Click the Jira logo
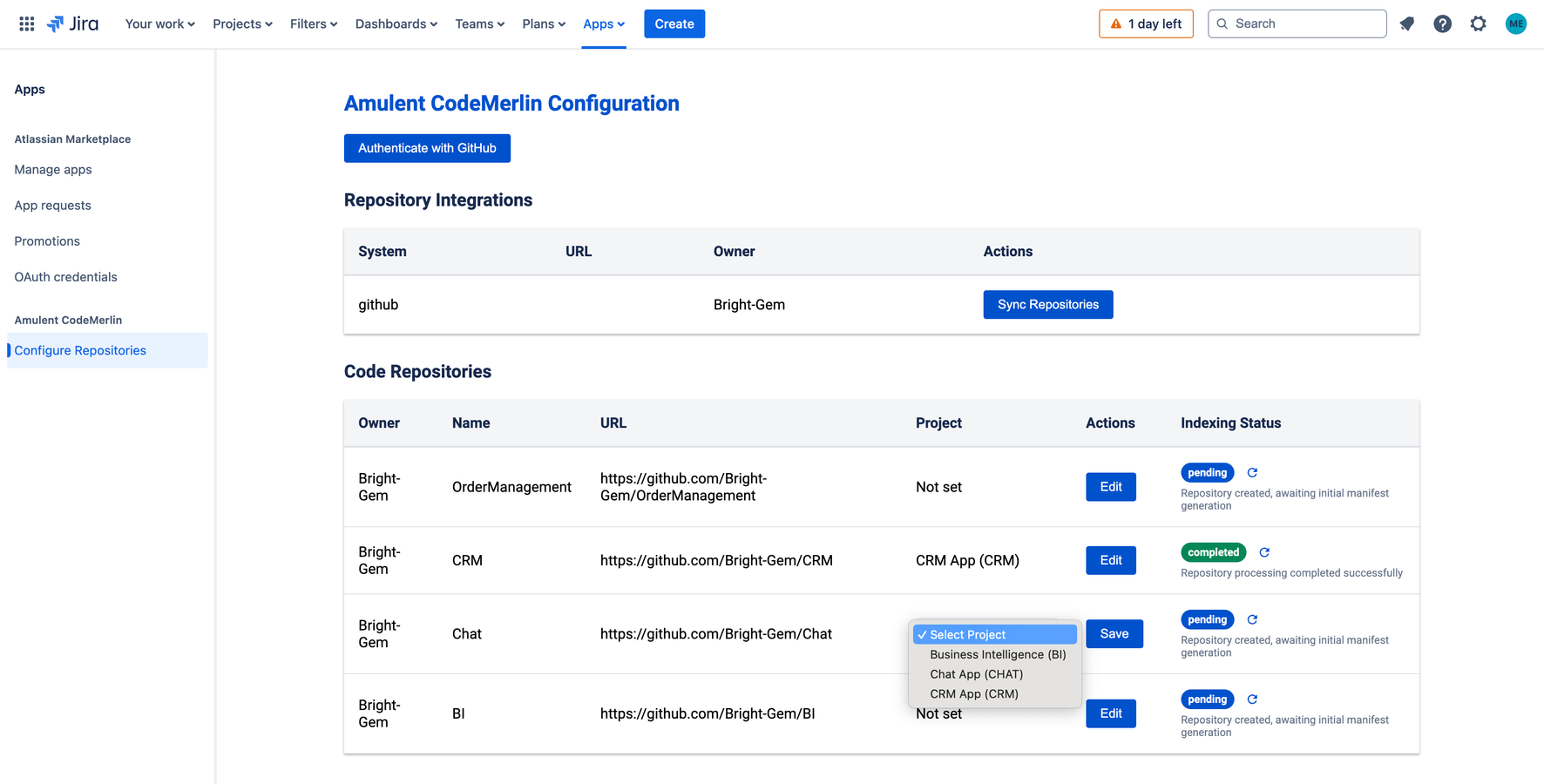 pyautogui.click(x=72, y=24)
